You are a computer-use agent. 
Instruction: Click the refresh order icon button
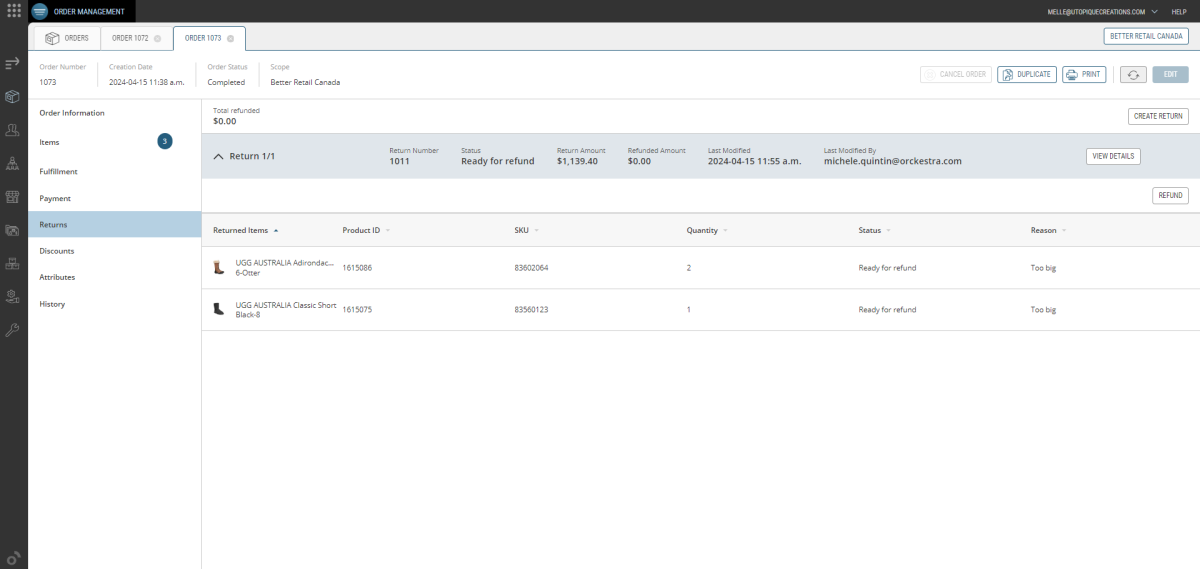click(1132, 74)
